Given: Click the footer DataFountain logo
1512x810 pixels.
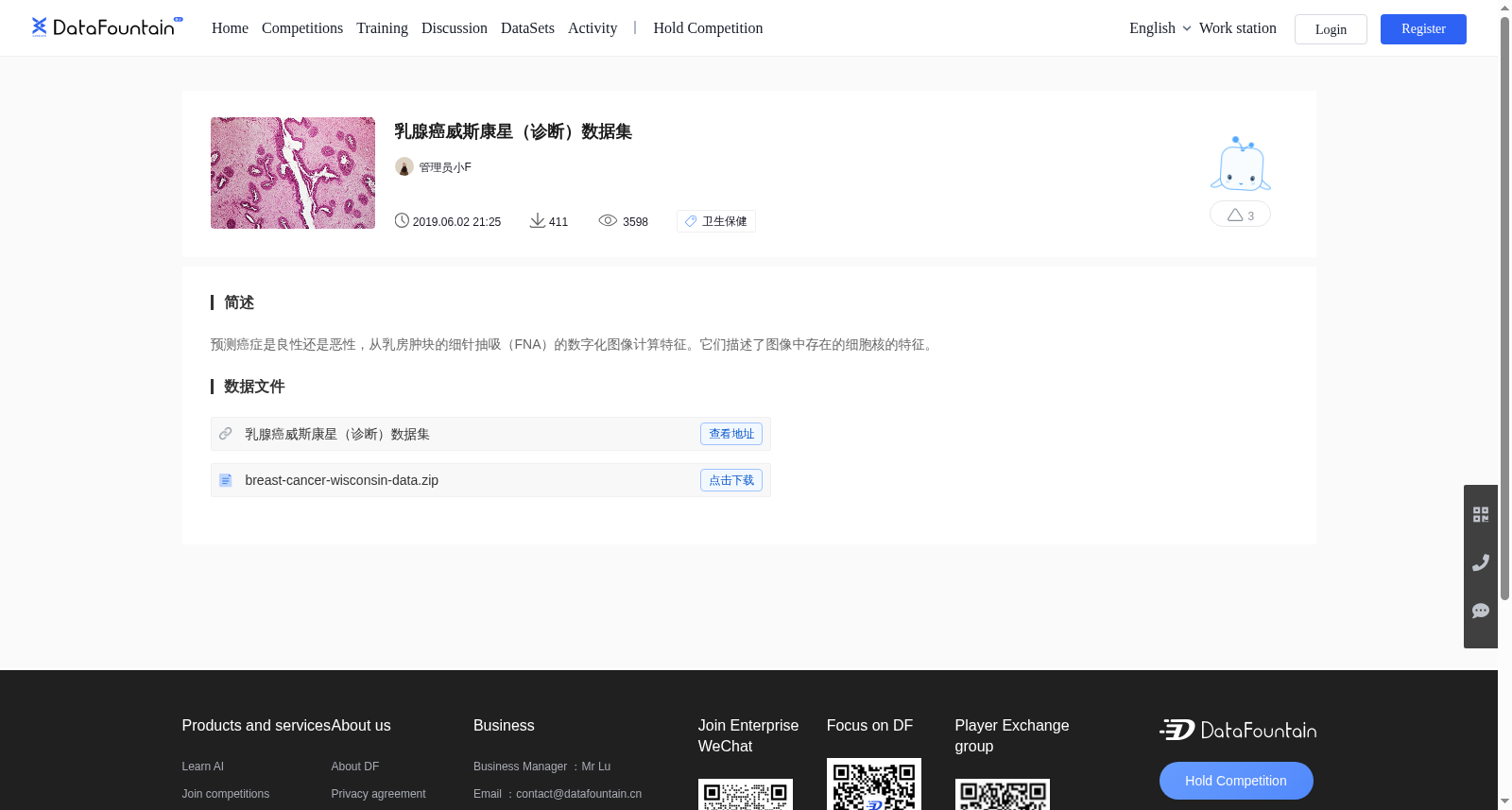Looking at the screenshot, I should pyautogui.click(x=1238, y=730).
